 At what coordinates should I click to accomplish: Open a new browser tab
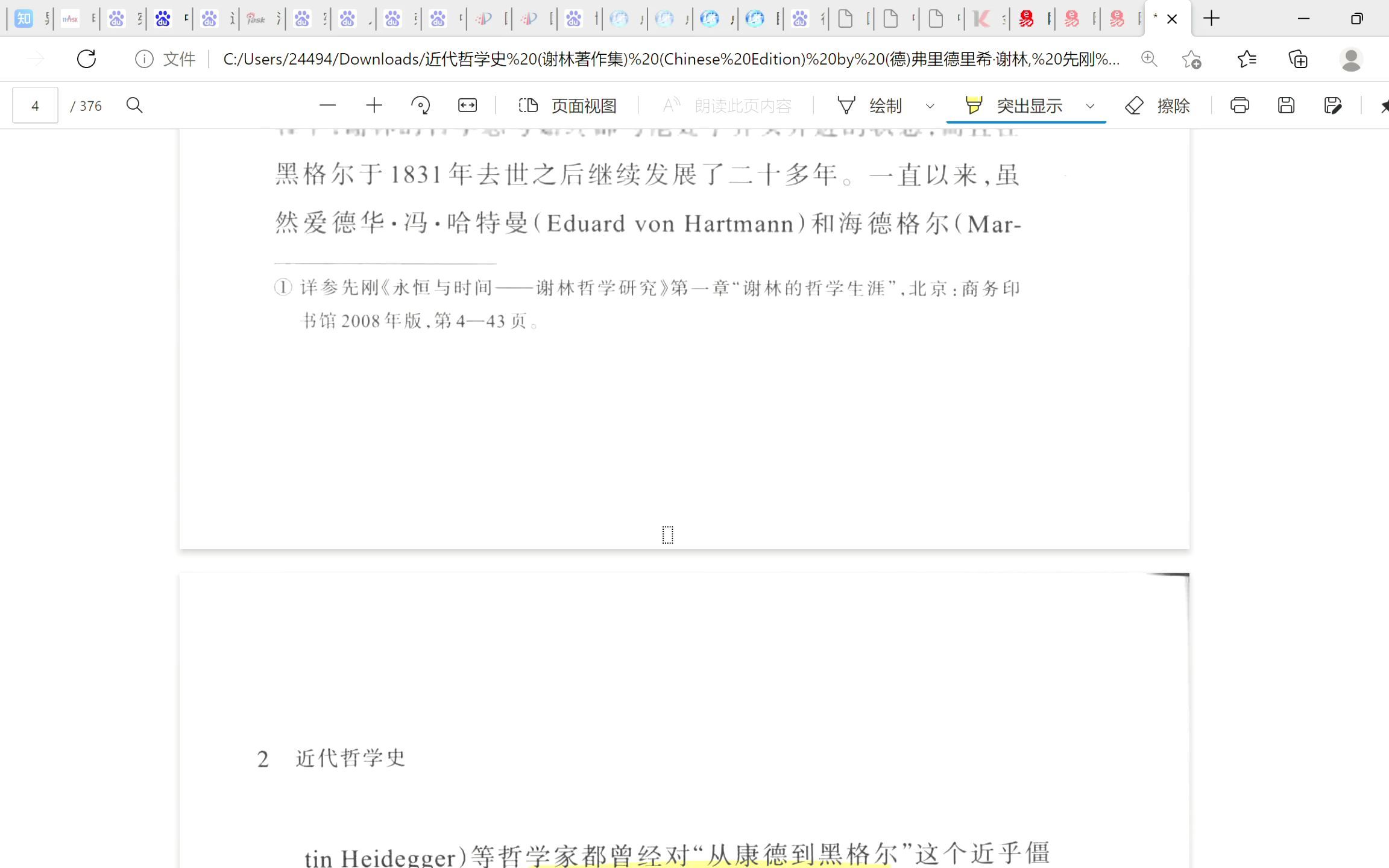[x=1211, y=19]
